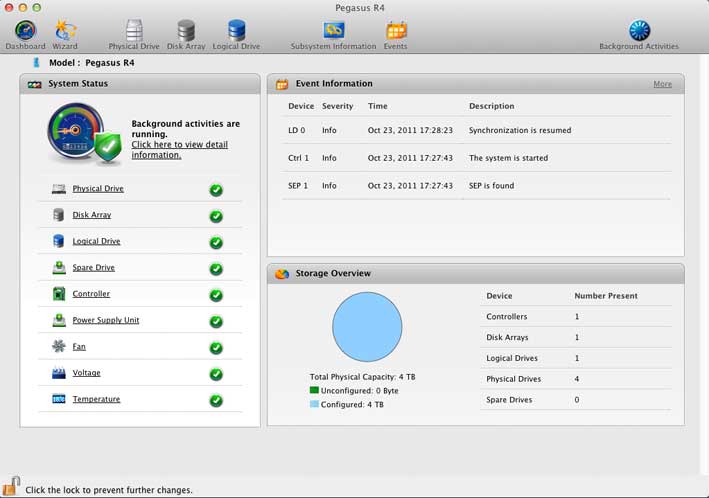Screen dimensions: 709x498
Task: Open the Controller status link
Action: coord(91,294)
